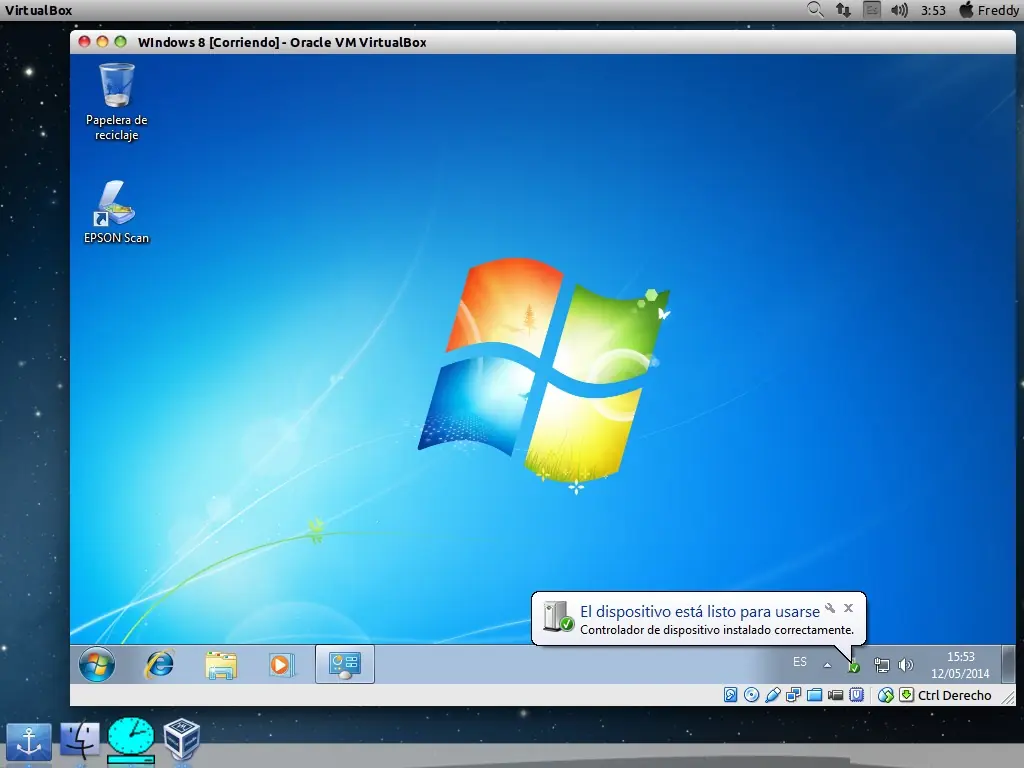Click the window title 'WIndows 8 [Corriendo]'
The width and height of the screenshot is (1024, 768).
coord(208,42)
